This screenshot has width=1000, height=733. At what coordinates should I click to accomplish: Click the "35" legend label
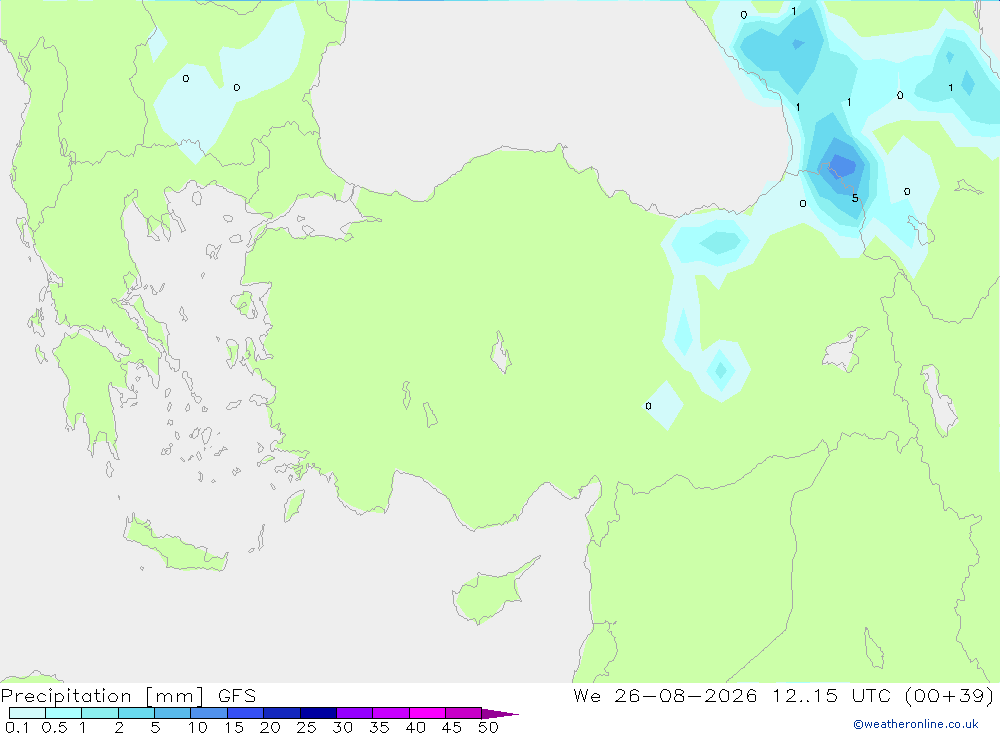(x=379, y=727)
